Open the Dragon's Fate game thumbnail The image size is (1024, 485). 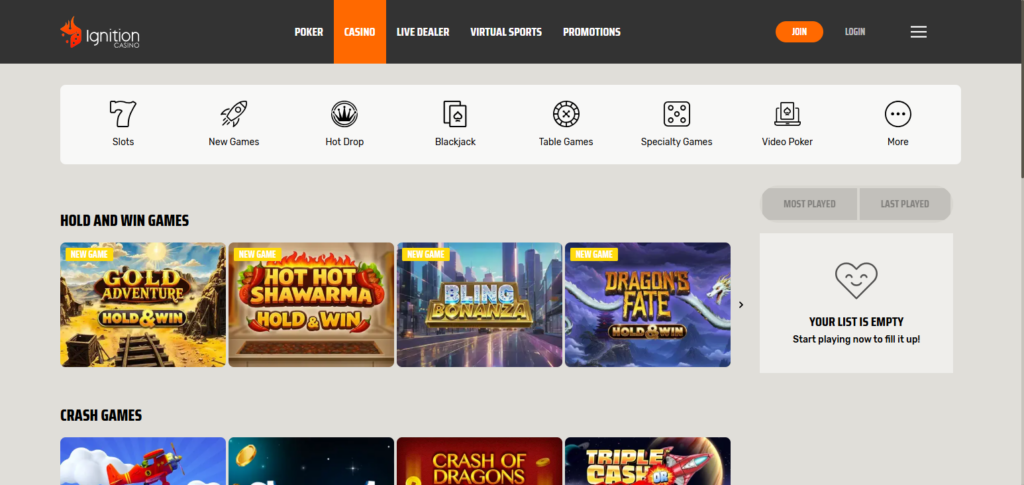pos(647,305)
